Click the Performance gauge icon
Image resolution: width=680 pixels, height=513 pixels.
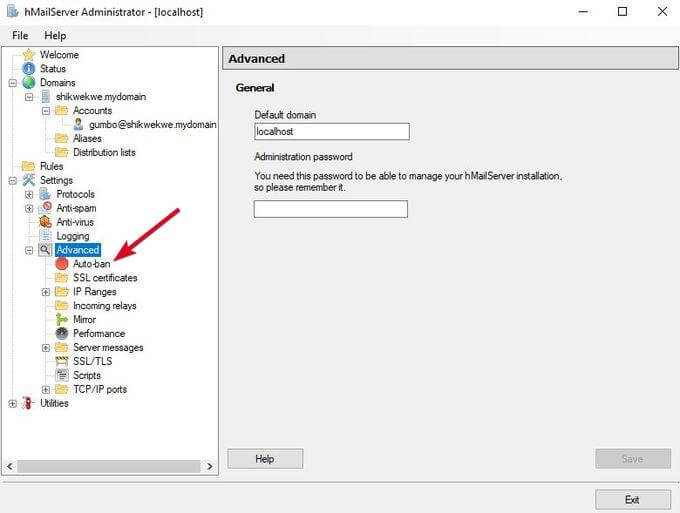click(62, 333)
